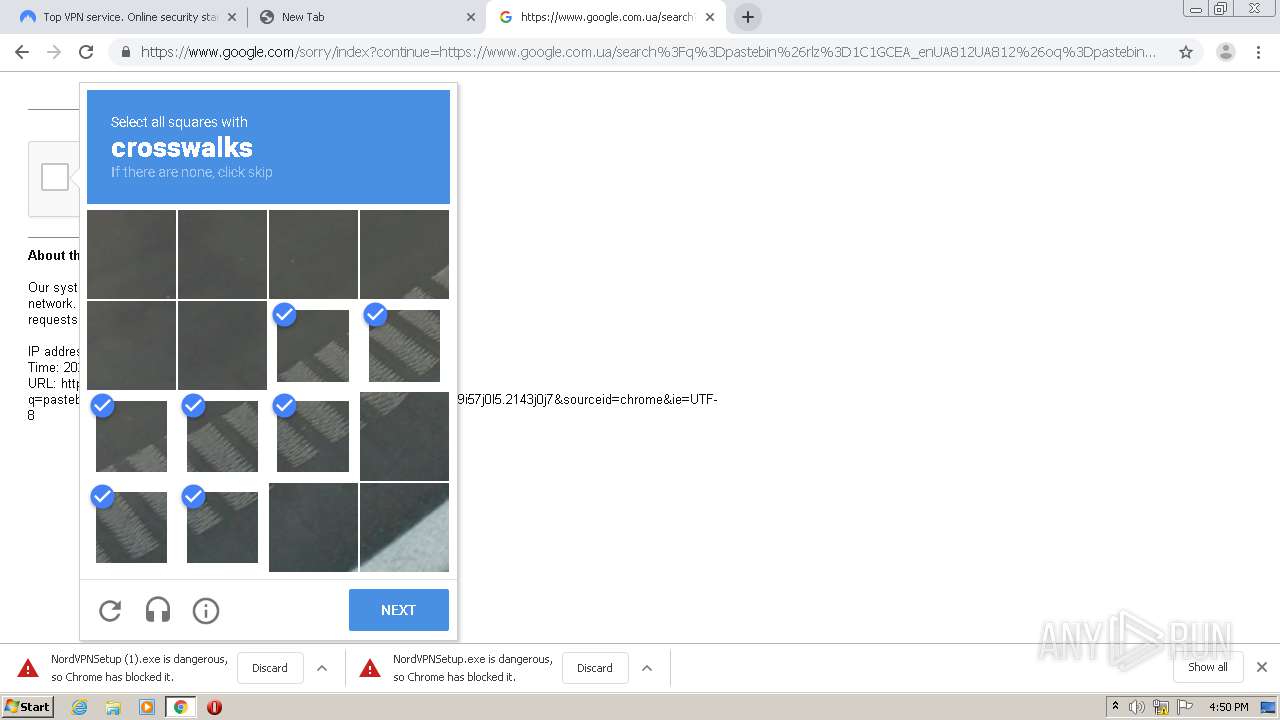Close the downloads bar
This screenshot has height=720, width=1280.
(1262, 667)
